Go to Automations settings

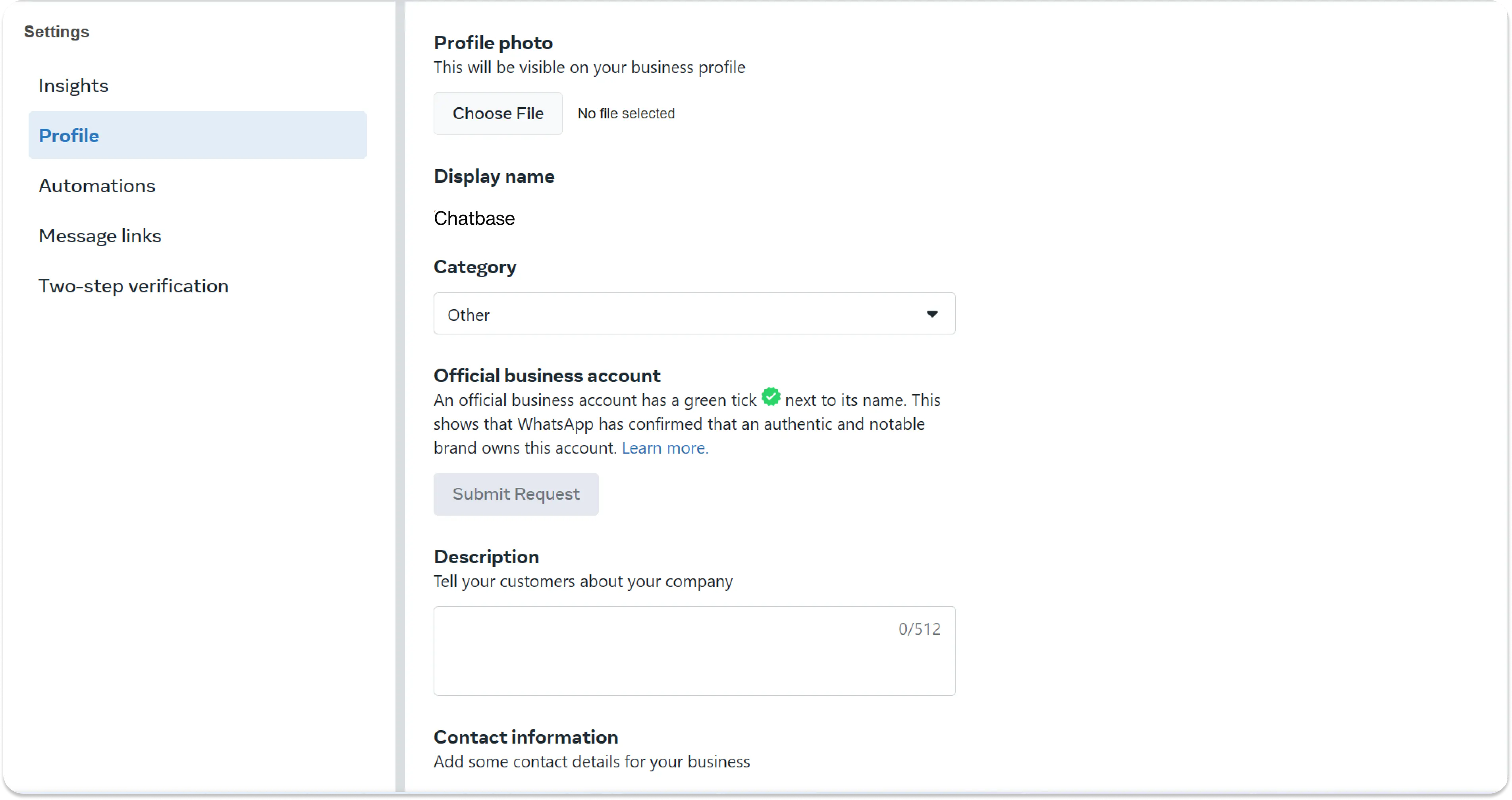[97, 186]
